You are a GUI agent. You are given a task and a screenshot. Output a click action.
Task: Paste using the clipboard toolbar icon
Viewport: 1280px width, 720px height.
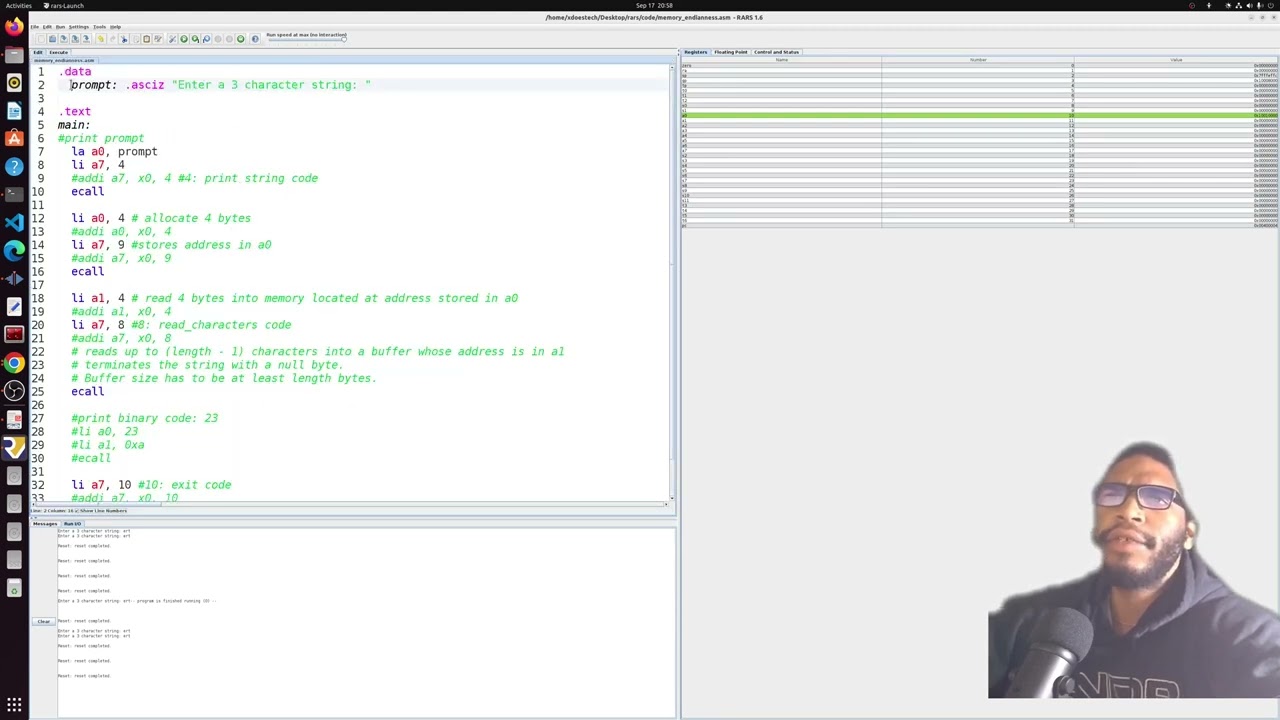pyautogui.click(x=146, y=39)
